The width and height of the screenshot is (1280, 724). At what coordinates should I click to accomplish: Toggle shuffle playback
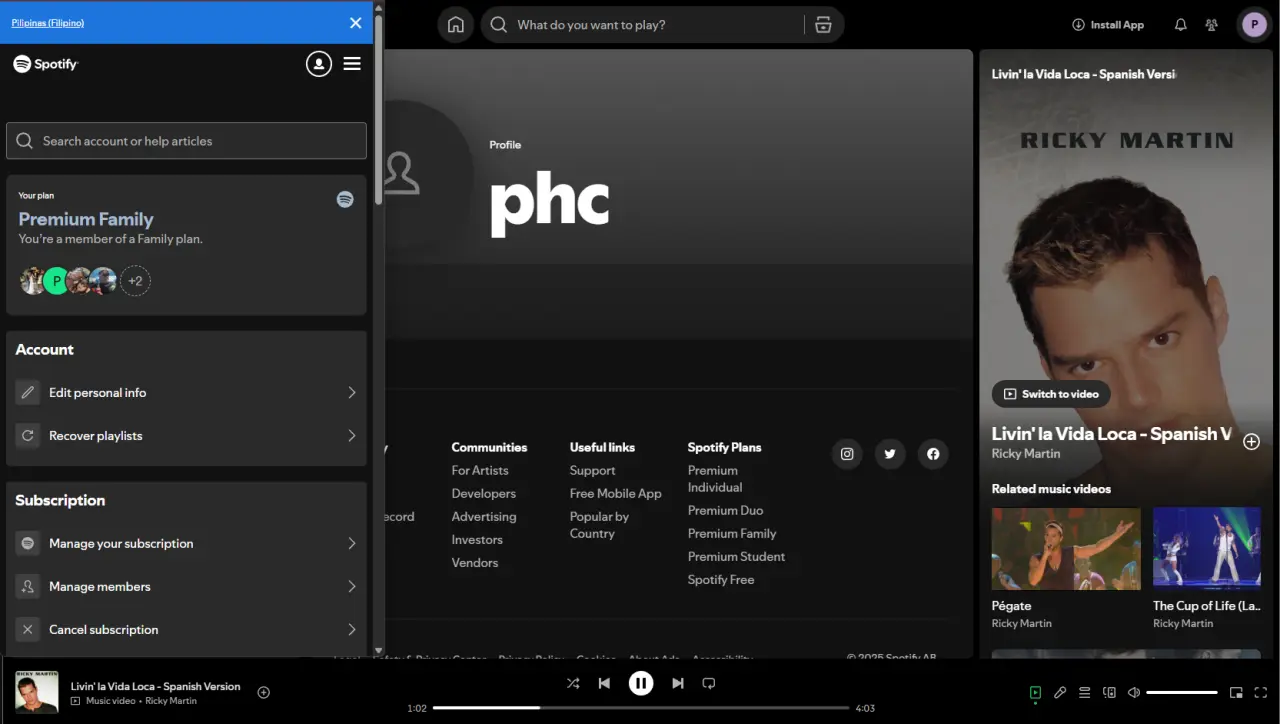(573, 684)
